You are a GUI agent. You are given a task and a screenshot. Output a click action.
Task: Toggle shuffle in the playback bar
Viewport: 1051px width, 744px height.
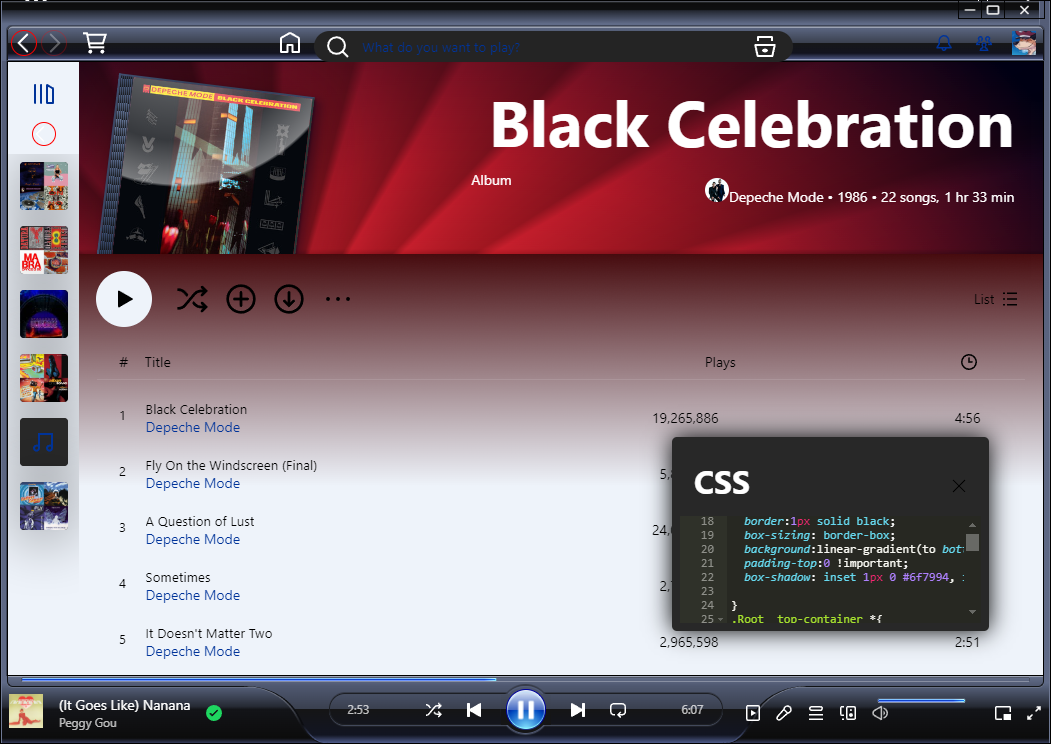(433, 710)
